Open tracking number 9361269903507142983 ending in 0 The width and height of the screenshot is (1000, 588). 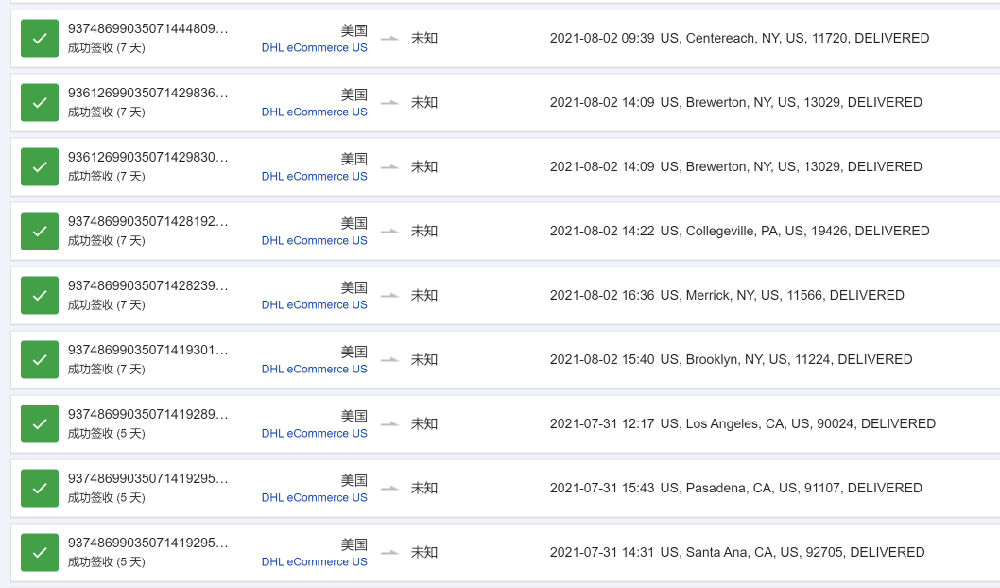[148, 158]
